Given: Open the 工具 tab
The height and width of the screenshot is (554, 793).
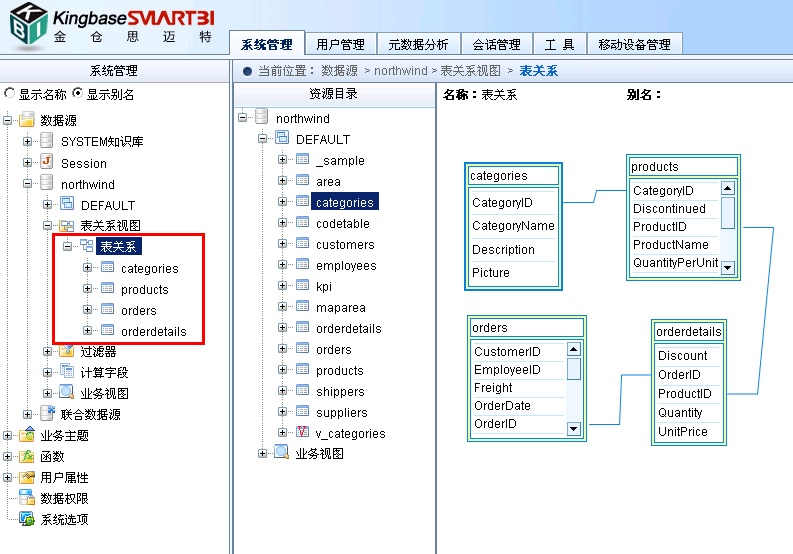Looking at the screenshot, I should coord(559,45).
